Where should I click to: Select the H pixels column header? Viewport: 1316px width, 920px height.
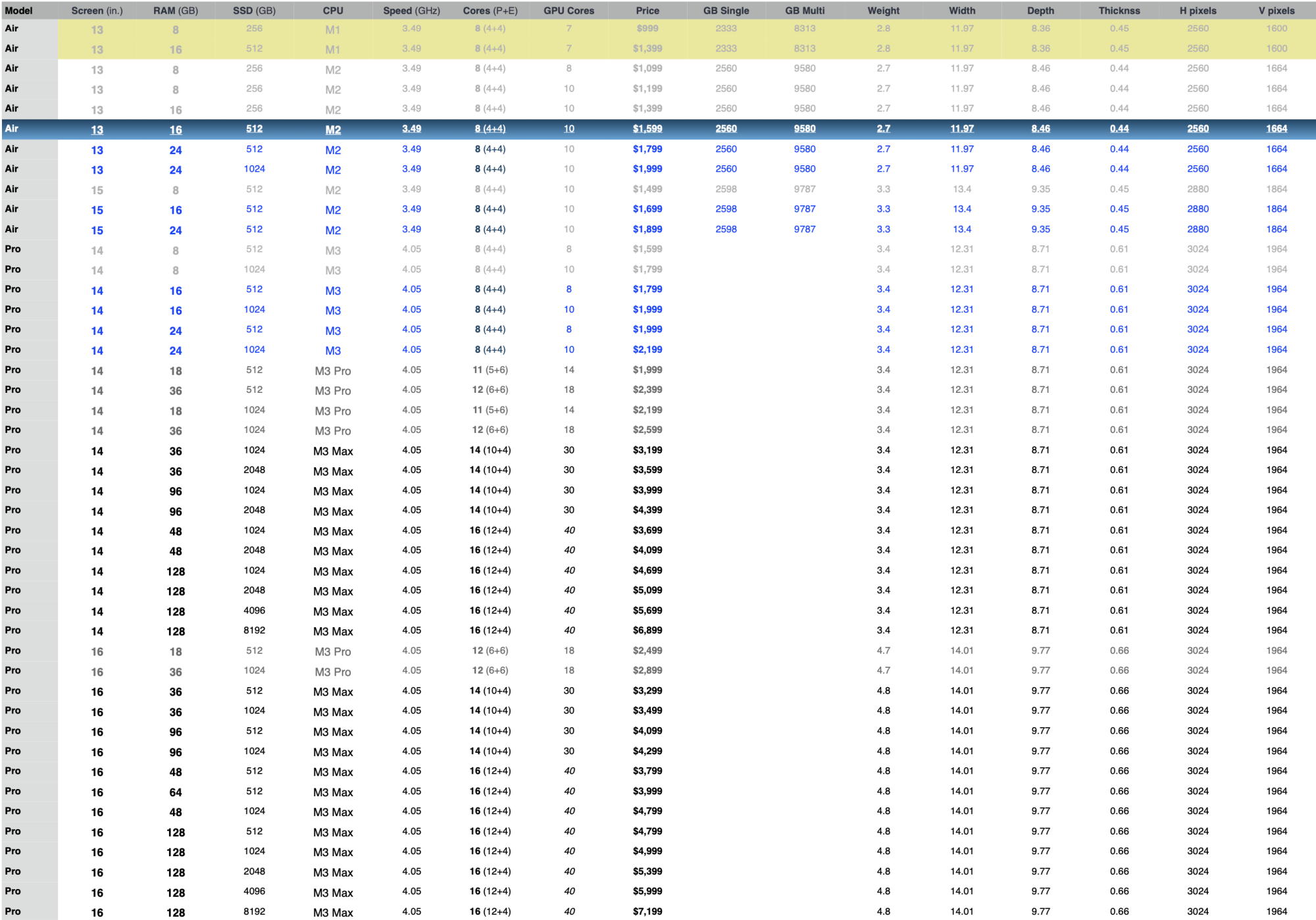[x=1198, y=11]
